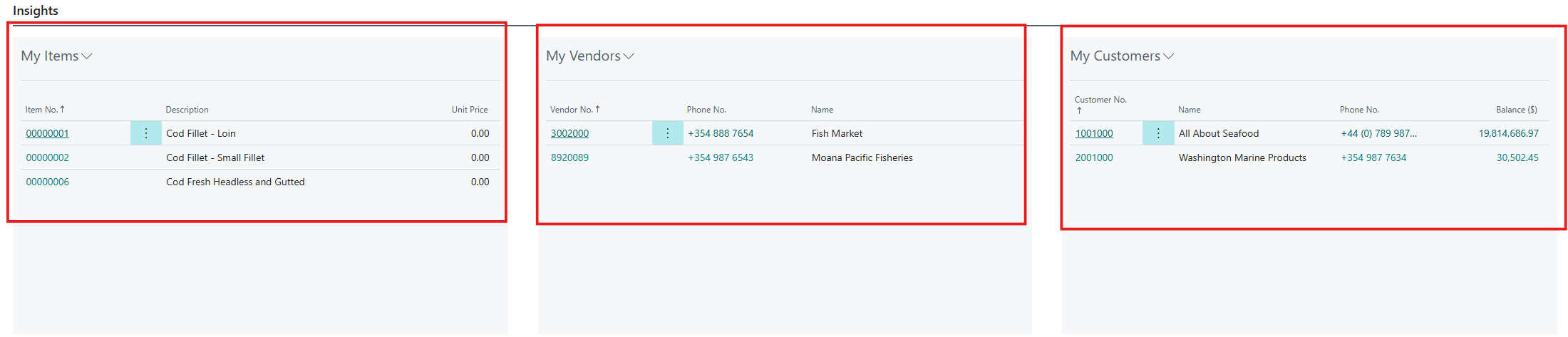Screen dimensions: 1568x337
Task: Open row options for item 00000001
Action: 146,133
